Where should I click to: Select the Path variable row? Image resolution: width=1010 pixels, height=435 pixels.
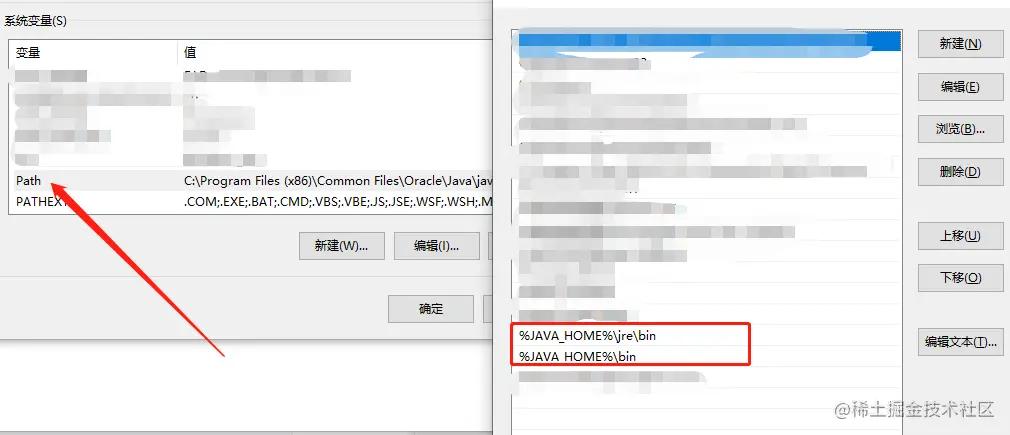pos(251,181)
